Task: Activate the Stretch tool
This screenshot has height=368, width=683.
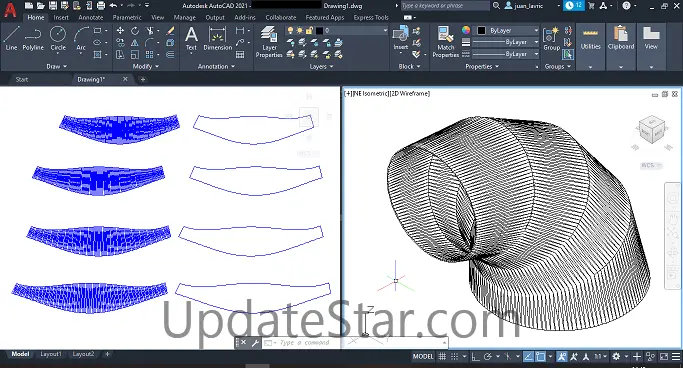Action: 120,54
